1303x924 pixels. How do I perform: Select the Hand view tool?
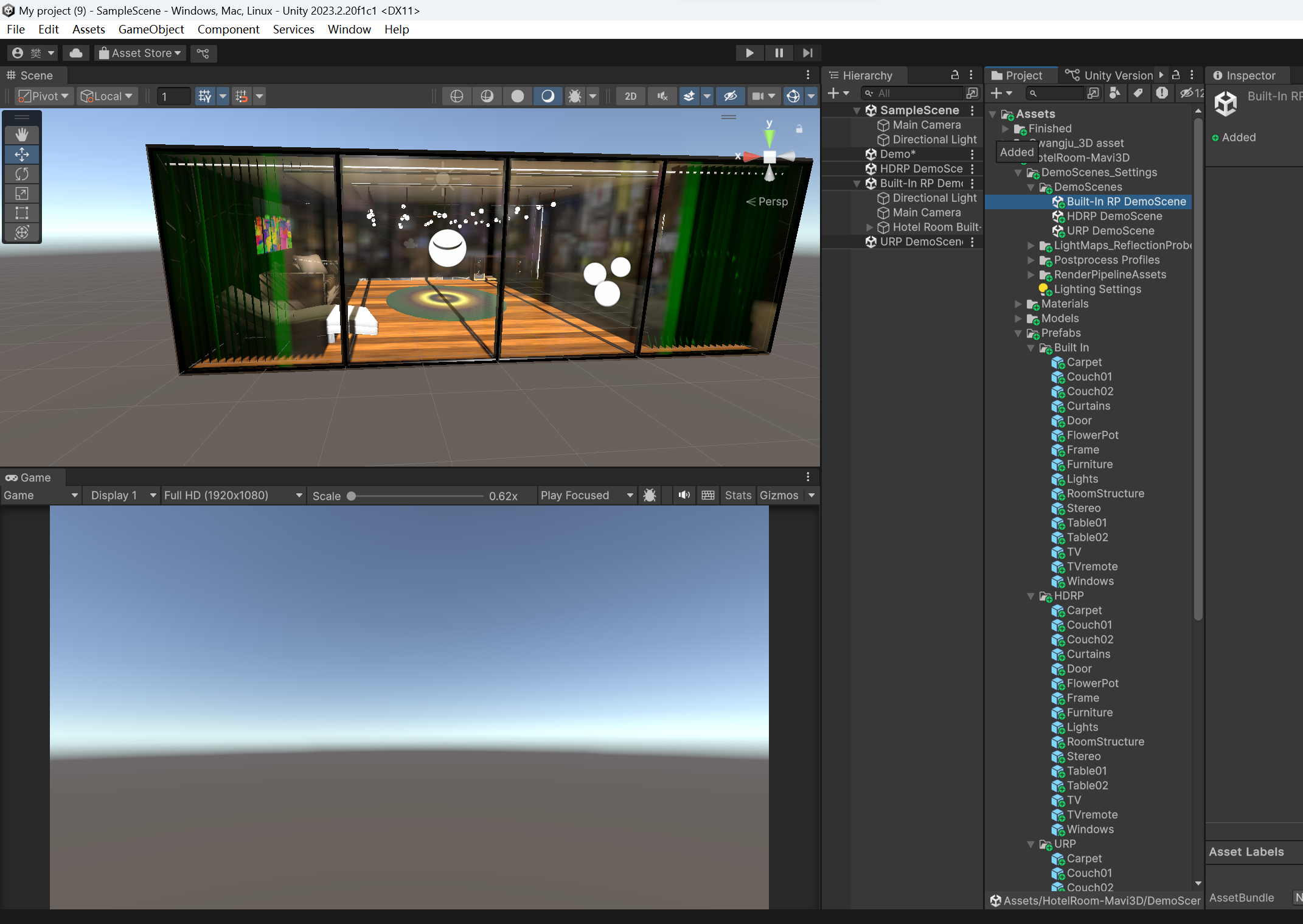(x=22, y=134)
